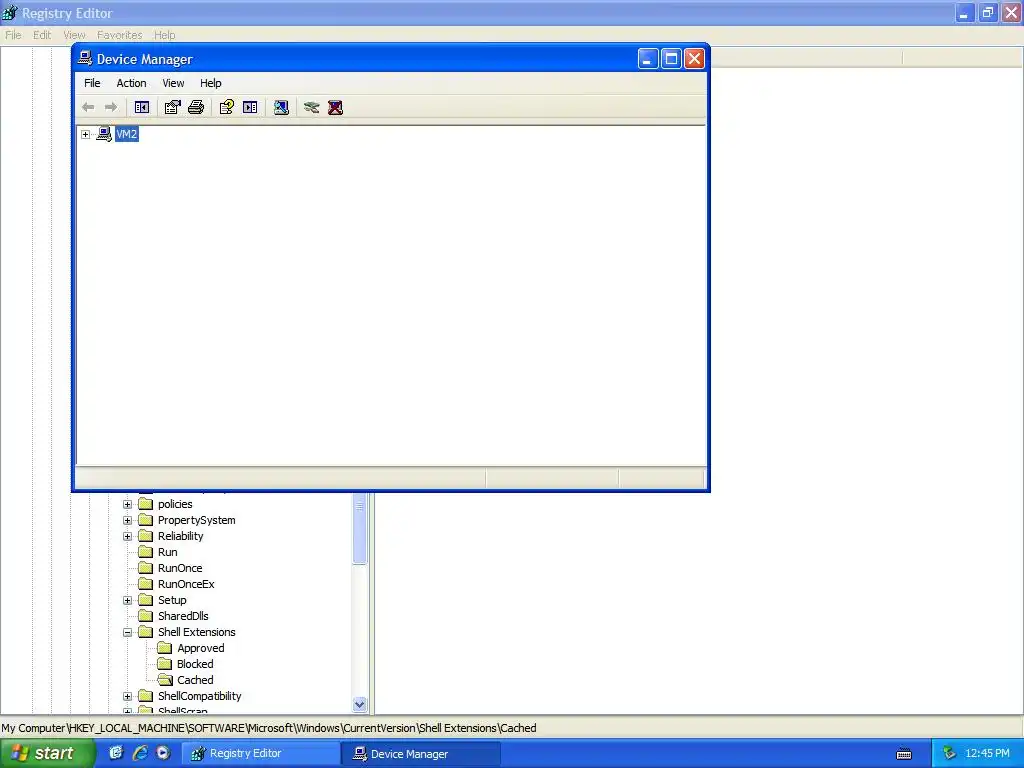Open Registry Editor Edit menu
This screenshot has width=1024, height=768.
tap(42, 35)
